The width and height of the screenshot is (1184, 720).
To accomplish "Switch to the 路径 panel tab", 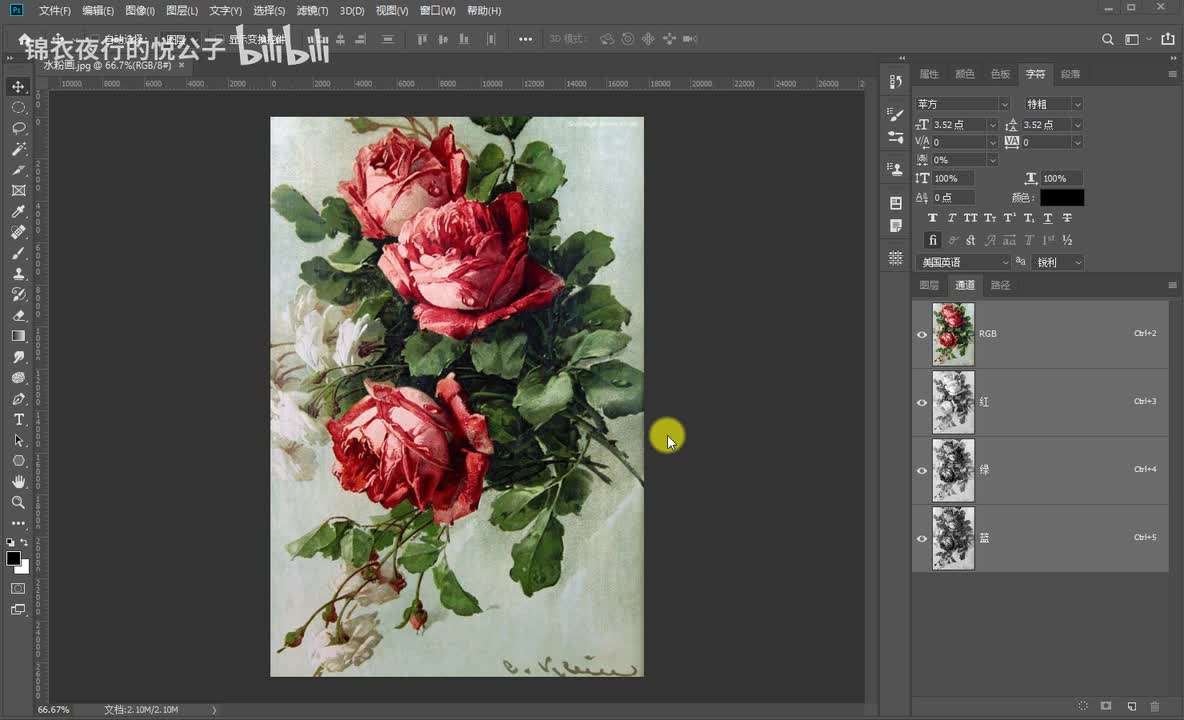I will point(1000,285).
